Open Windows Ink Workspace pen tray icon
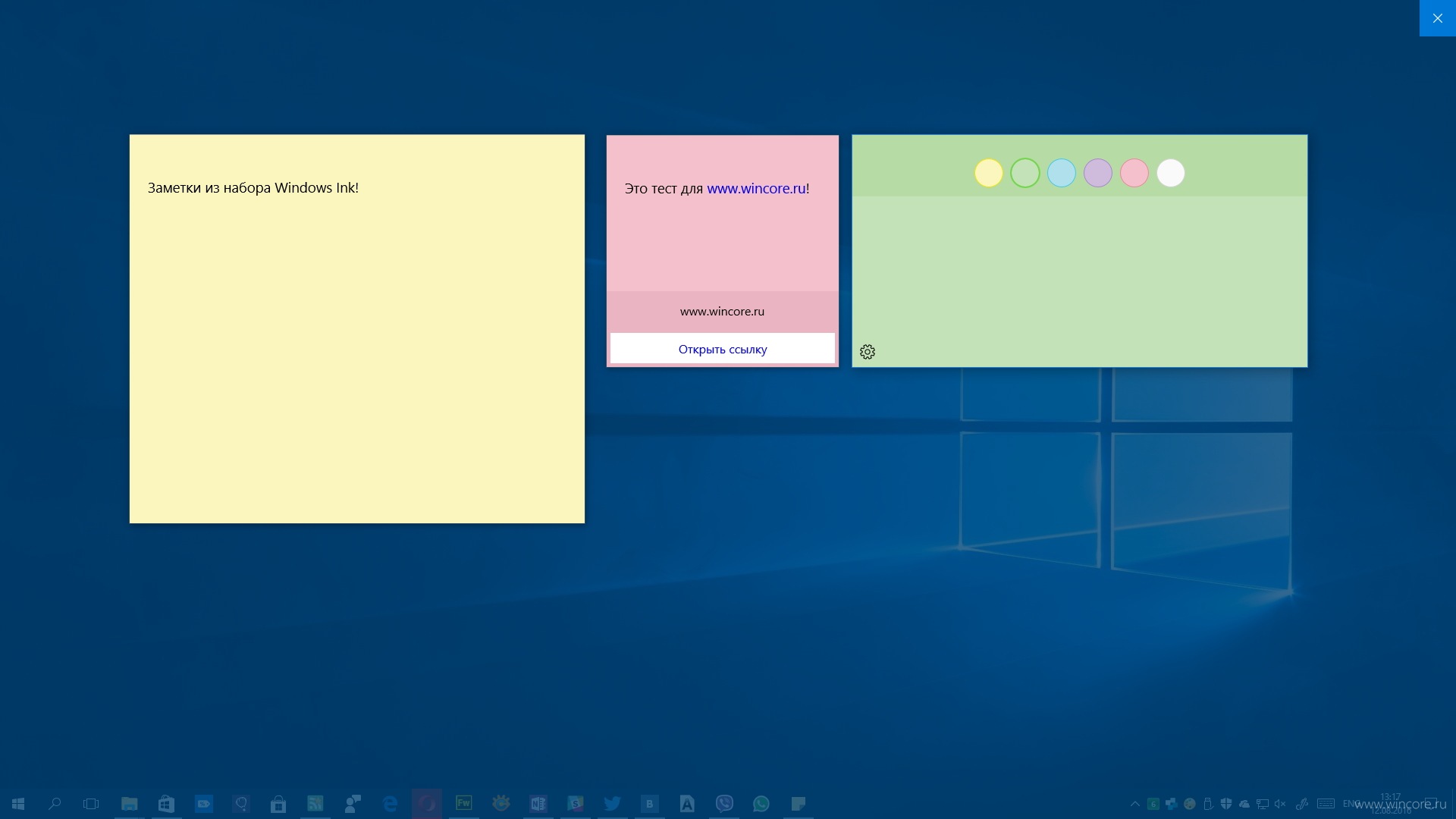Viewport: 1456px width, 819px height. (x=1302, y=804)
